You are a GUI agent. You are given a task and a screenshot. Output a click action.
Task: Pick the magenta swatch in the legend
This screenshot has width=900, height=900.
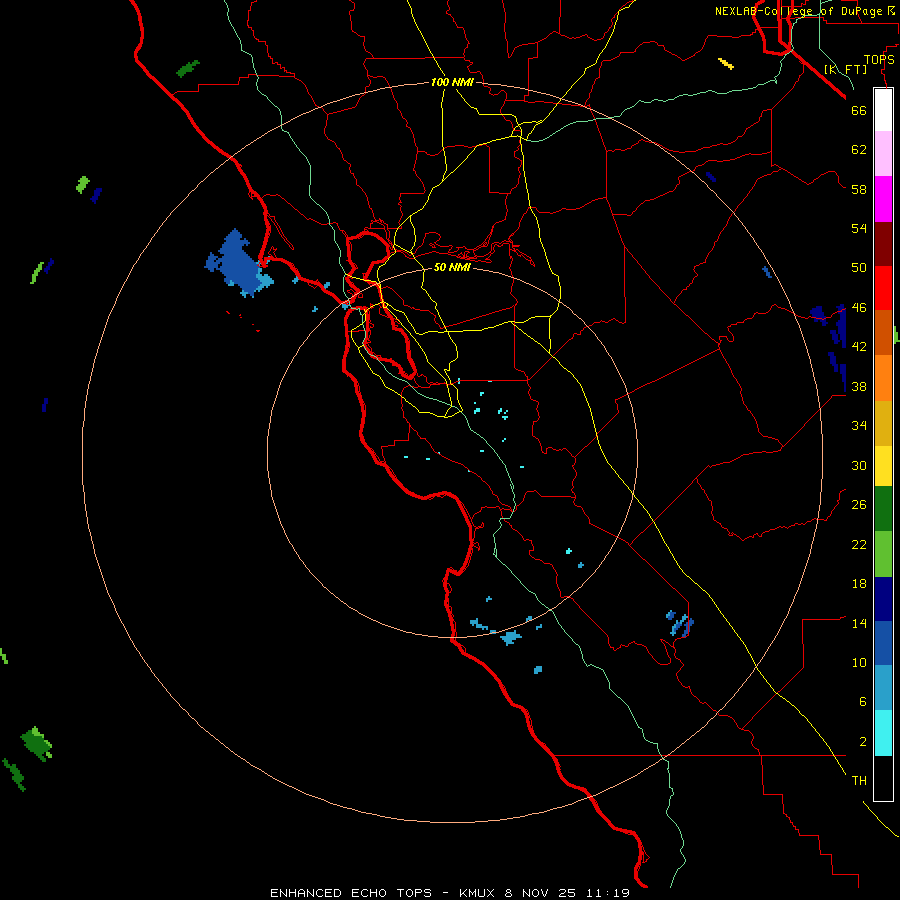(883, 199)
